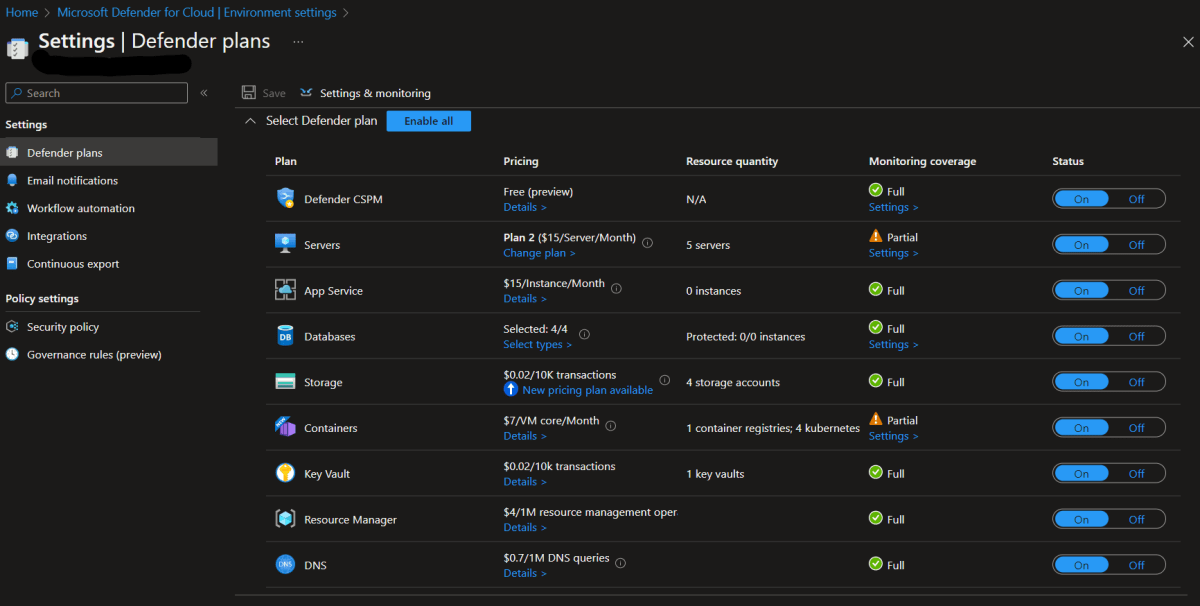The height and width of the screenshot is (606, 1200).
Task: Click info icon next to DNS pricing
Action: [x=620, y=563]
